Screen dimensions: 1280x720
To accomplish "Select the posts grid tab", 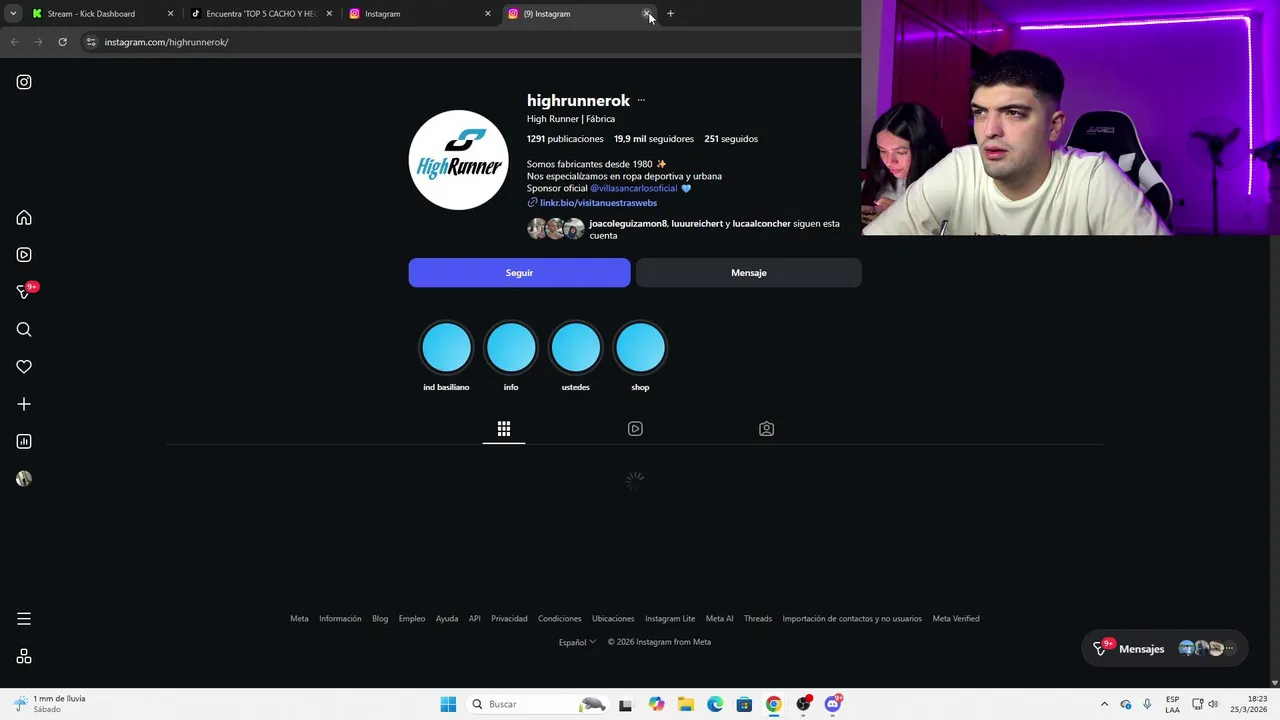I will point(504,429).
